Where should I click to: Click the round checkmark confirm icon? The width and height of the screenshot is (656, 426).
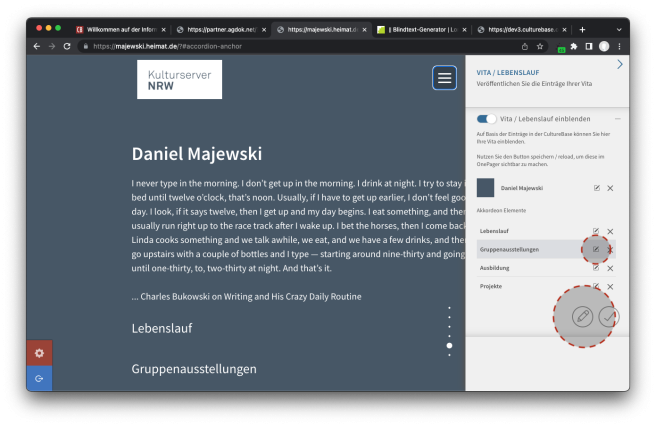(x=609, y=316)
